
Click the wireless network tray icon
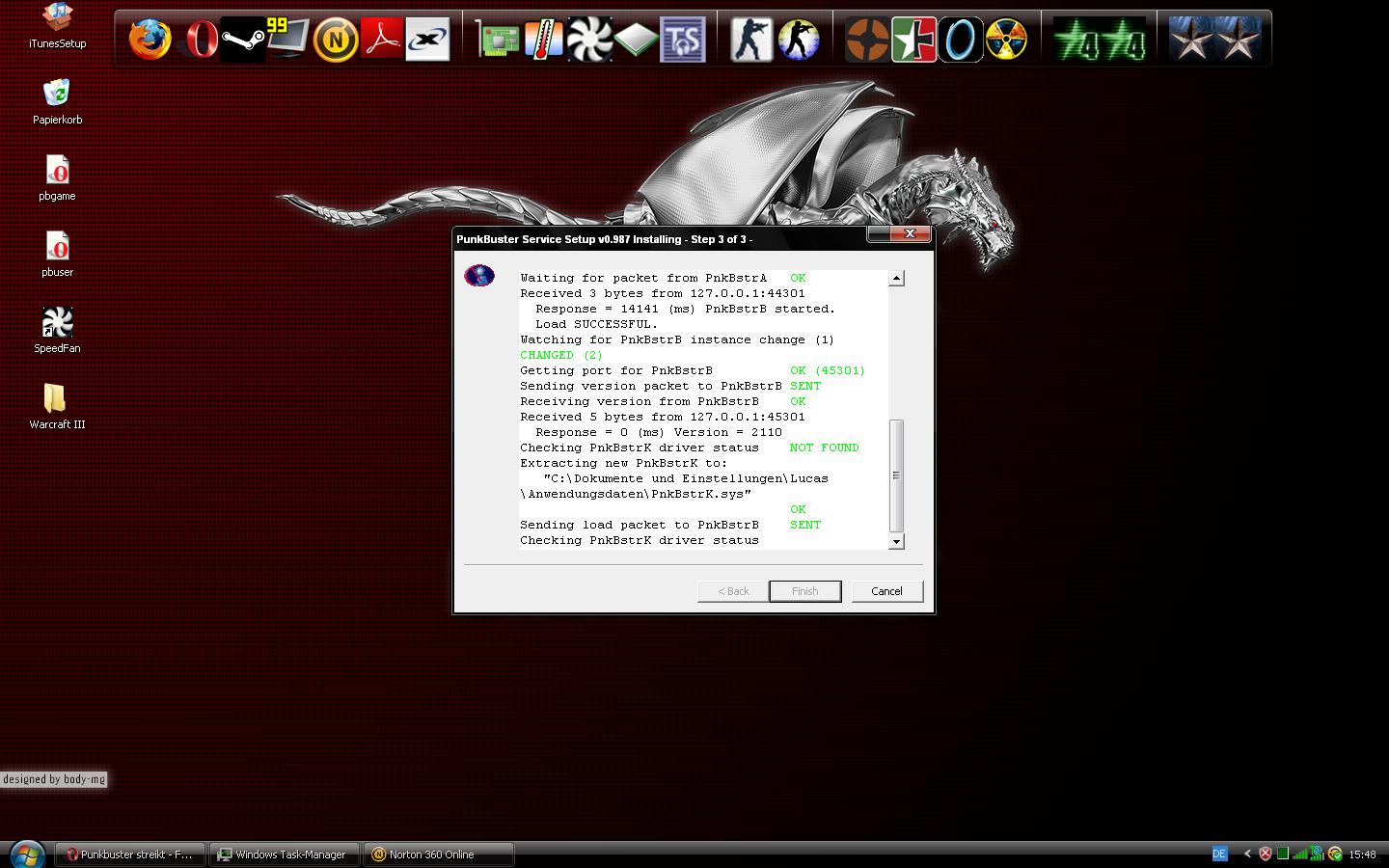pos(1317,854)
